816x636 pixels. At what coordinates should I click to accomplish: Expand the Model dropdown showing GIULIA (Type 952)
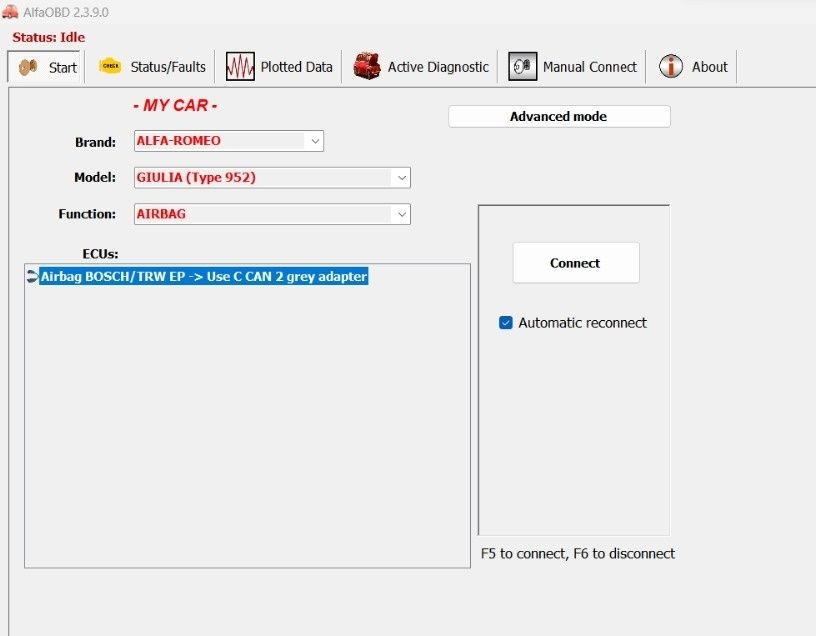click(272, 177)
